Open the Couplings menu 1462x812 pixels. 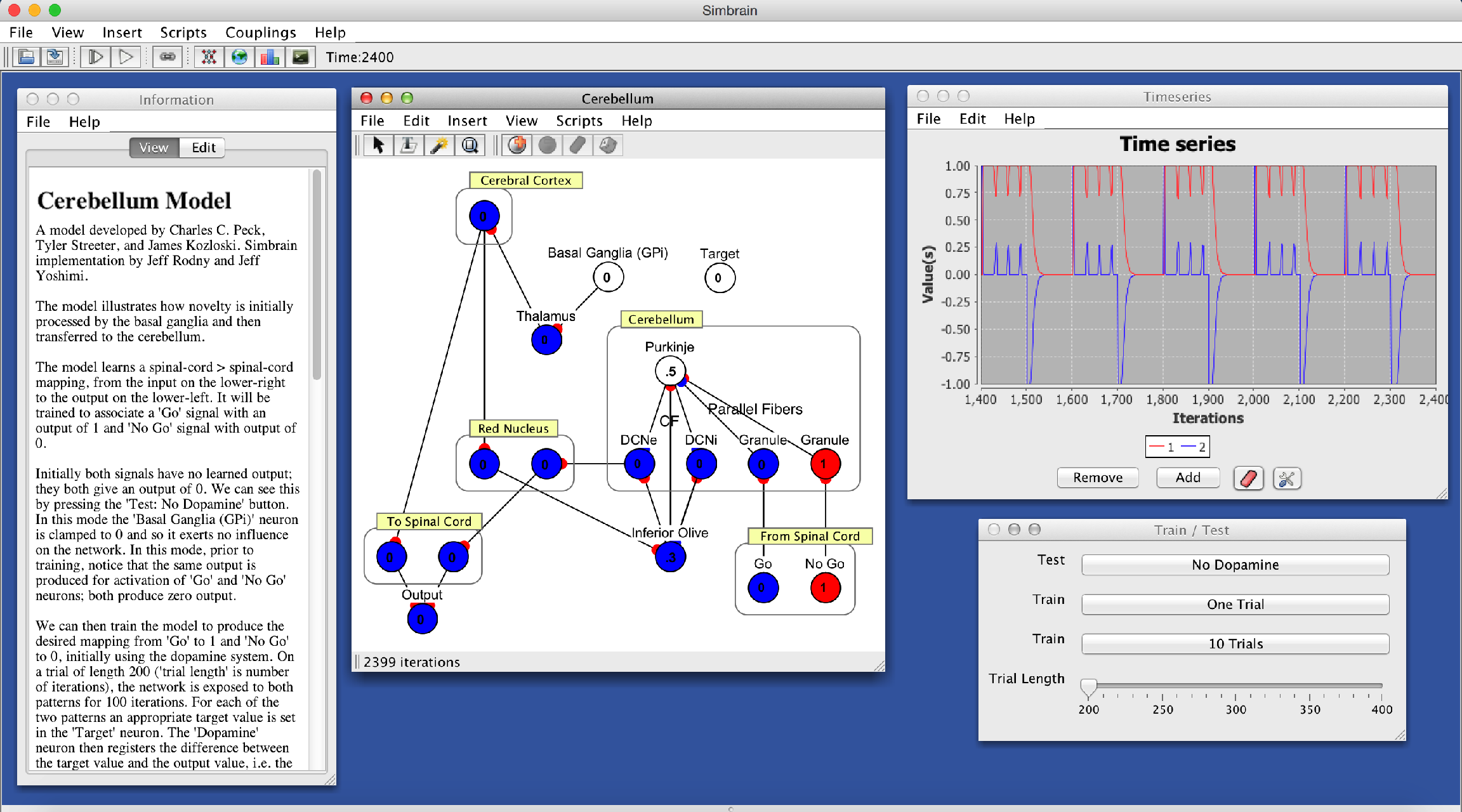pos(260,32)
